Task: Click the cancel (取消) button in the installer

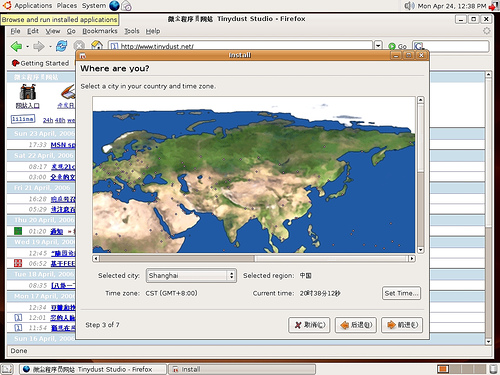Action: coord(309,325)
